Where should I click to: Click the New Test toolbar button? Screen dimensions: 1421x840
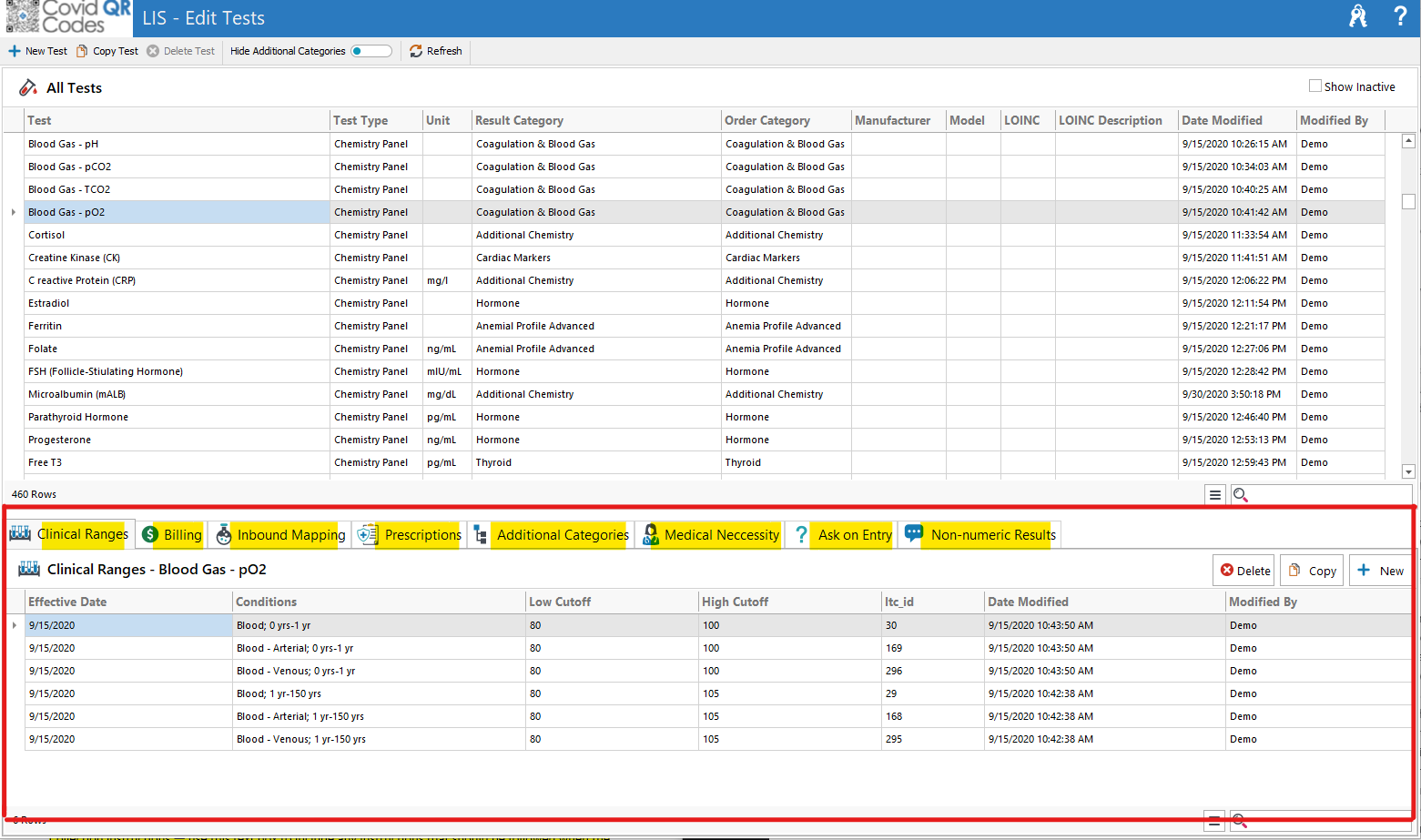(x=37, y=51)
